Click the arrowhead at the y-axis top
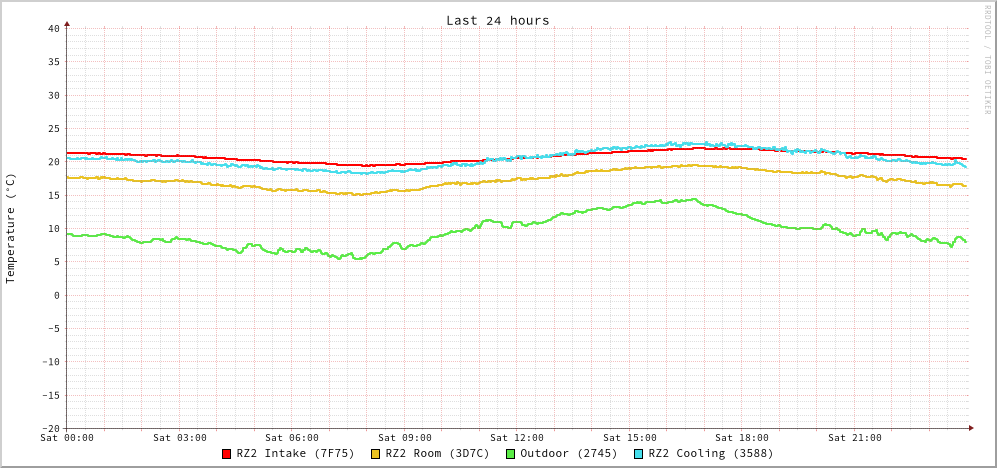 67,23
